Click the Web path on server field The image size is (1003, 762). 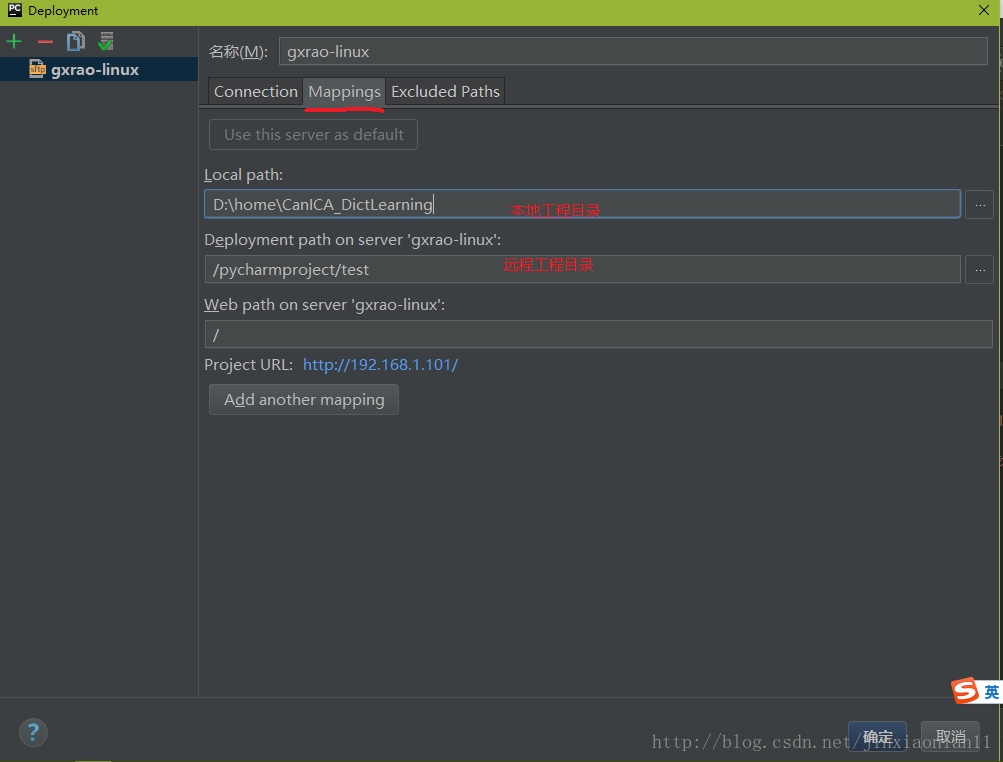click(x=599, y=334)
